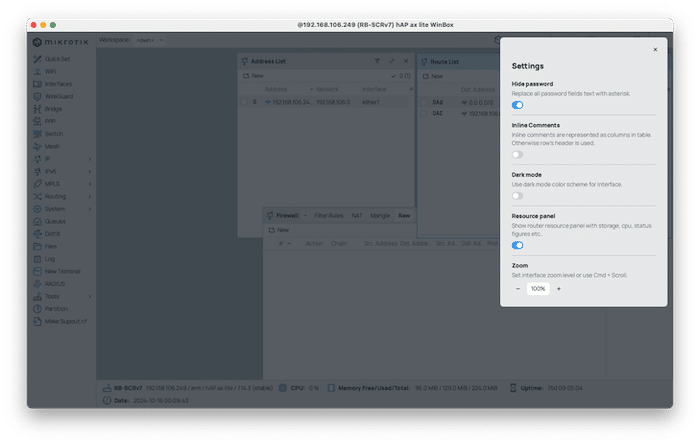Decrease zoom with minus button
This screenshot has width=700, height=444.
(518, 289)
